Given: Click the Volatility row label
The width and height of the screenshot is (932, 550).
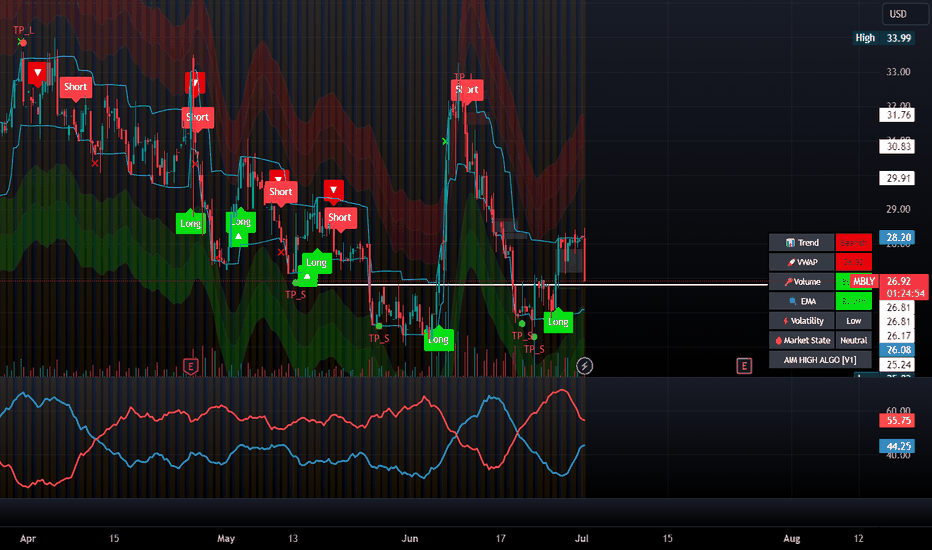Looking at the screenshot, I should pos(802,321).
